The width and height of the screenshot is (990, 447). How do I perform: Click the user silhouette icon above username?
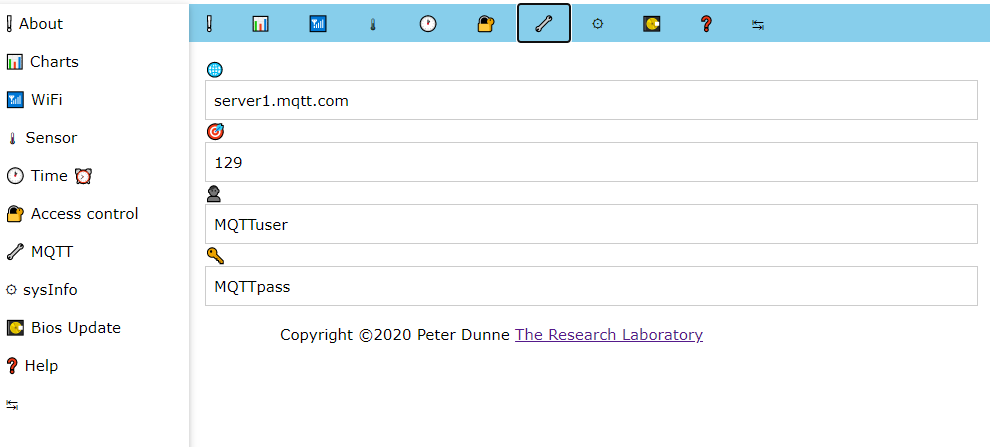pyautogui.click(x=214, y=194)
